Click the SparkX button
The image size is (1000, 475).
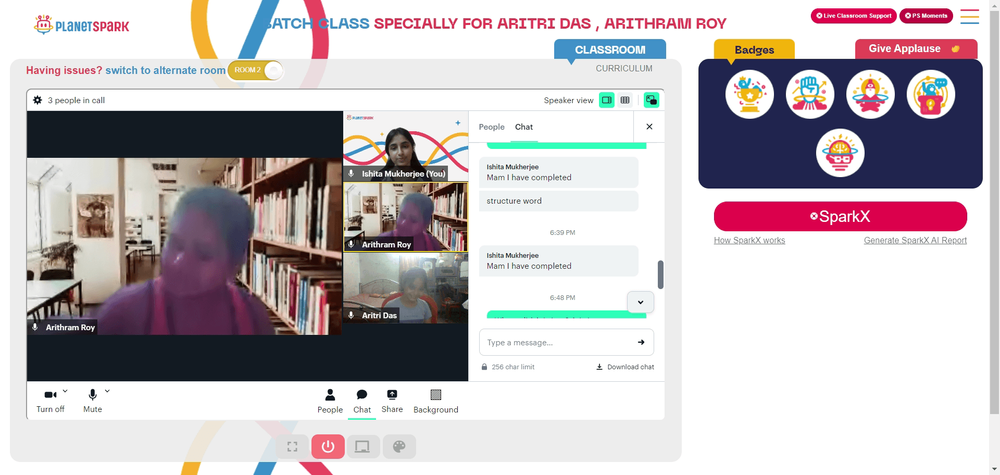pos(840,216)
